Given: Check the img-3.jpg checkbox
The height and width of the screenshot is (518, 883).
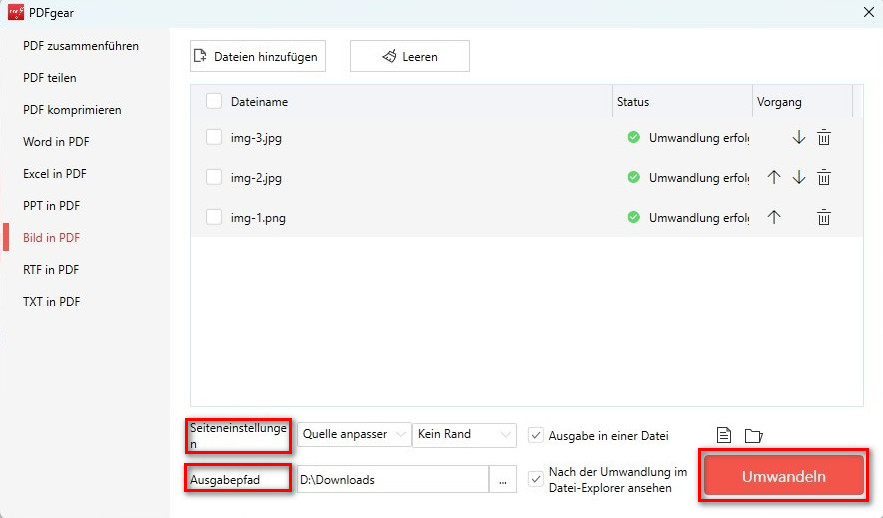Looking at the screenshot, I should [x=214, y=137].
